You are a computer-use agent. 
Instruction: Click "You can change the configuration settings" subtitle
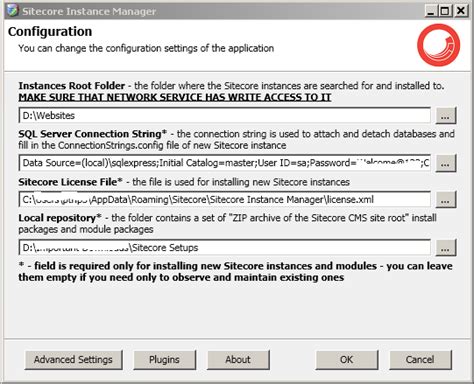(x=146, y=48)
